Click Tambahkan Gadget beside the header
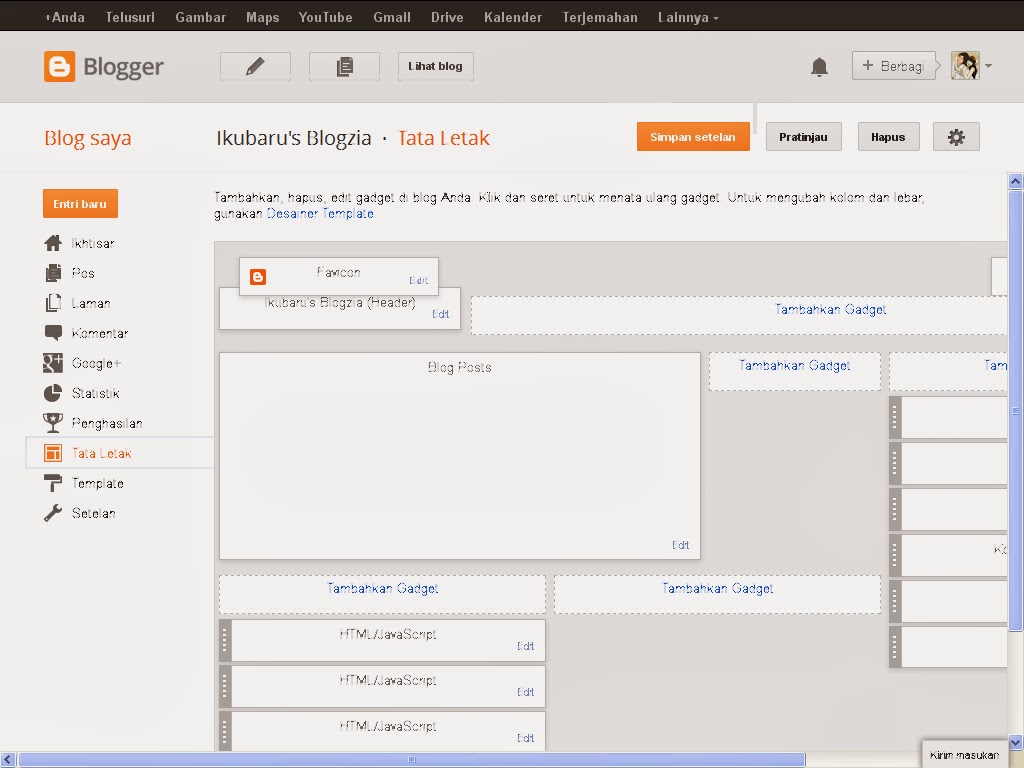This screenshot has width=1024, height=768. pos(830,310)
